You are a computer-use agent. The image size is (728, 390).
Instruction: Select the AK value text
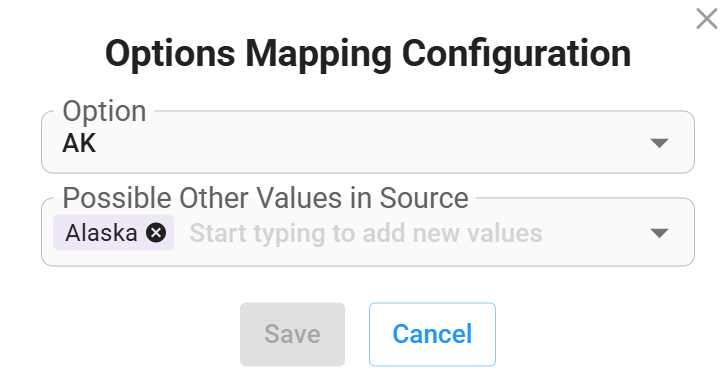click(79, 143)
